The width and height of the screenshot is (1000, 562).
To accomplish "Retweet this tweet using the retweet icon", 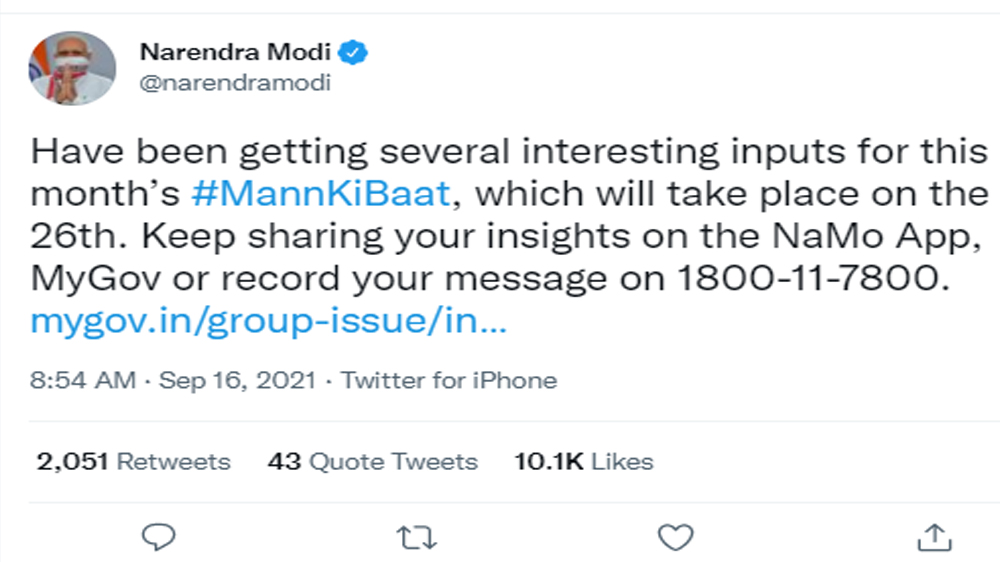I will tap(417, 538).
